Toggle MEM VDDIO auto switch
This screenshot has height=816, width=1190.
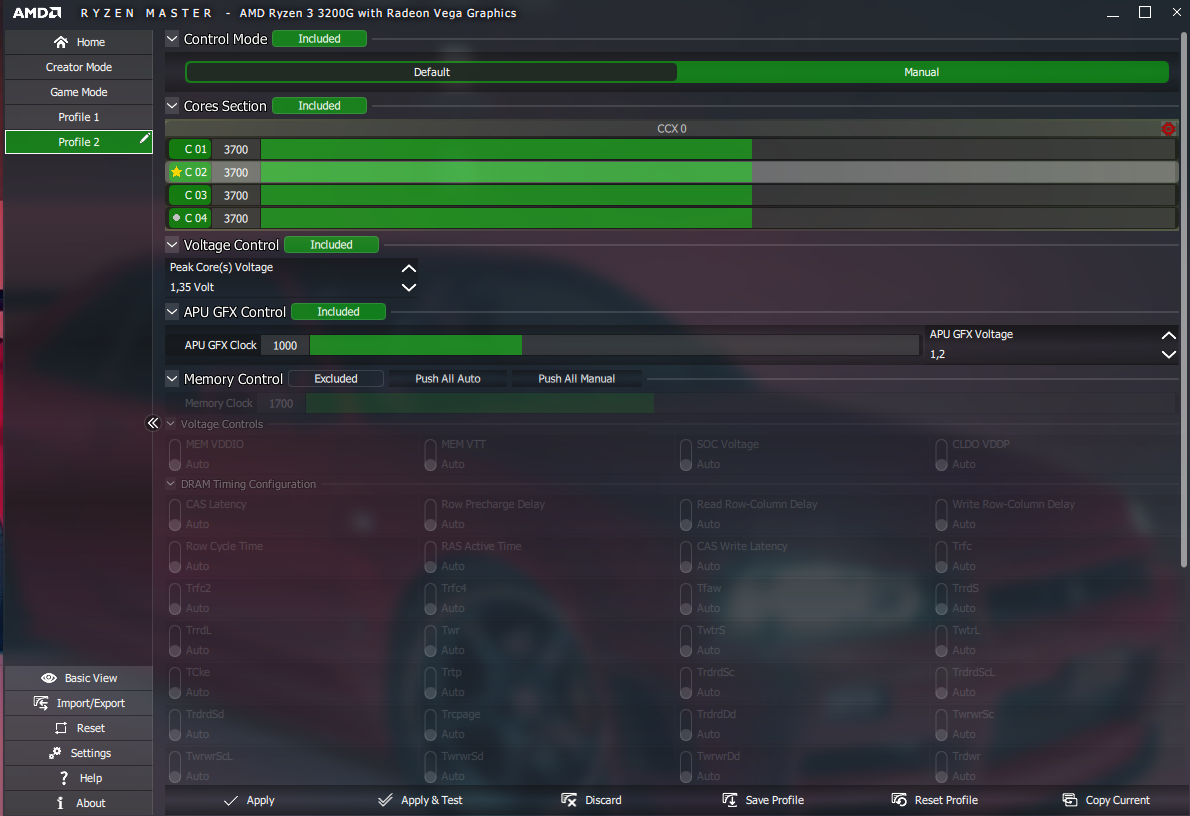tap(175, 454)
